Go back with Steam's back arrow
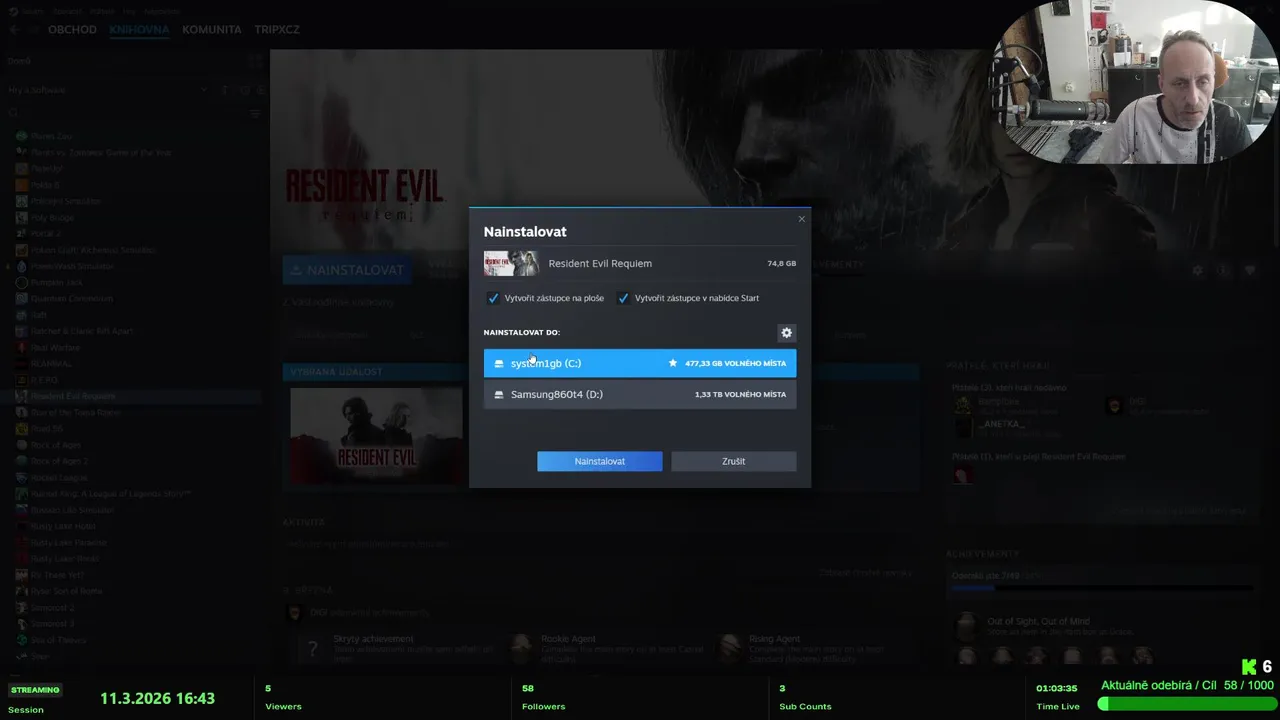This screenshot has height=720, width=1280. (x=14, y=29)
